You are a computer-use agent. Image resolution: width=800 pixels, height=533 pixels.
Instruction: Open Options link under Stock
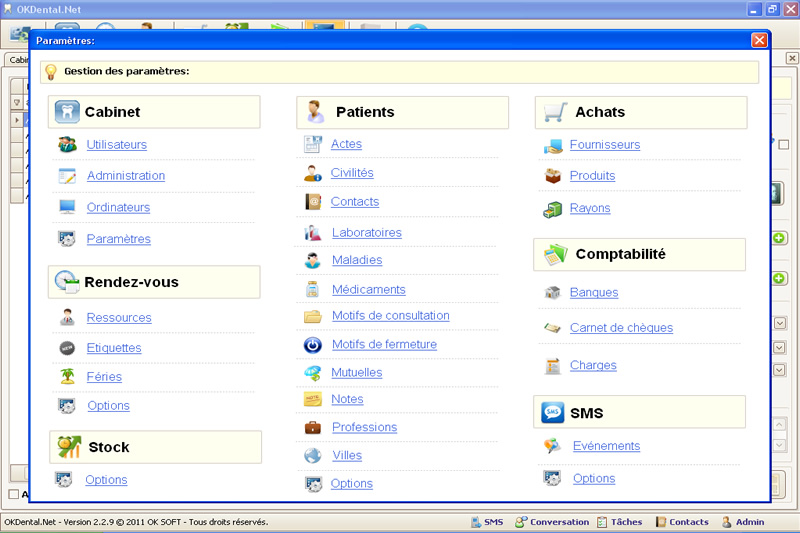pyautogui.click(x=106, y=480)
